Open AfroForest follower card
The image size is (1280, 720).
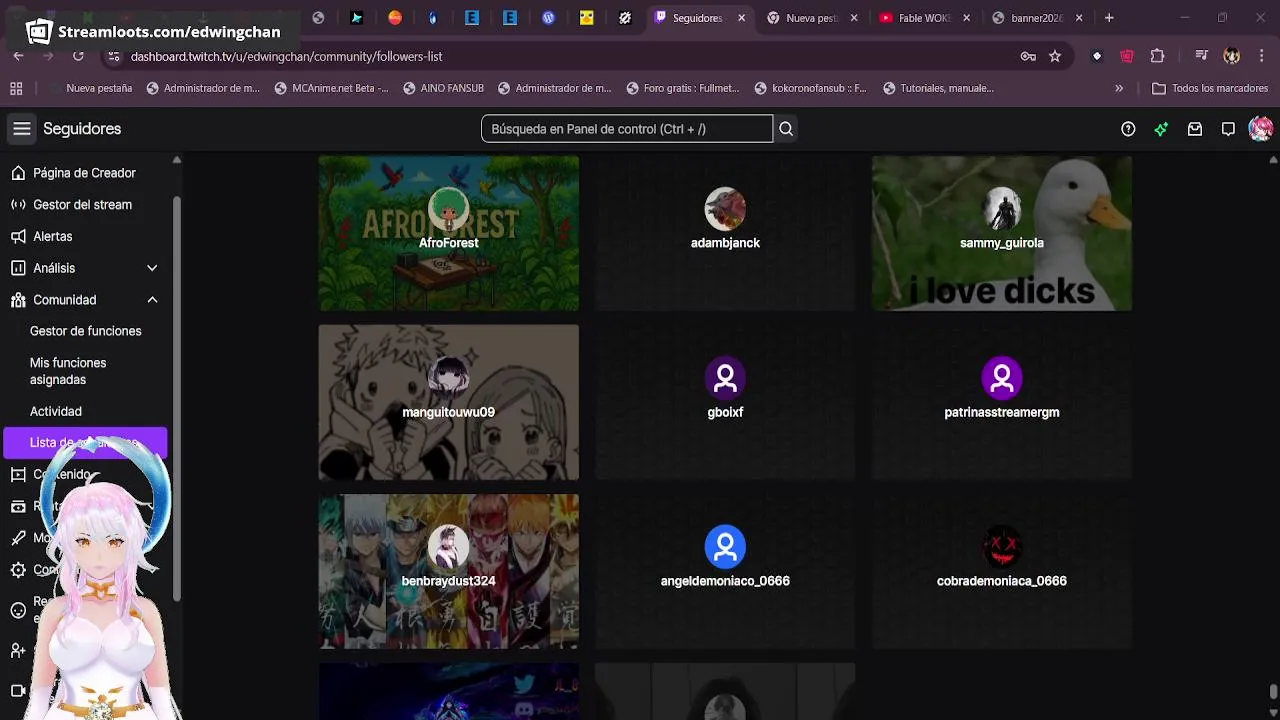(x=448, y=233)
